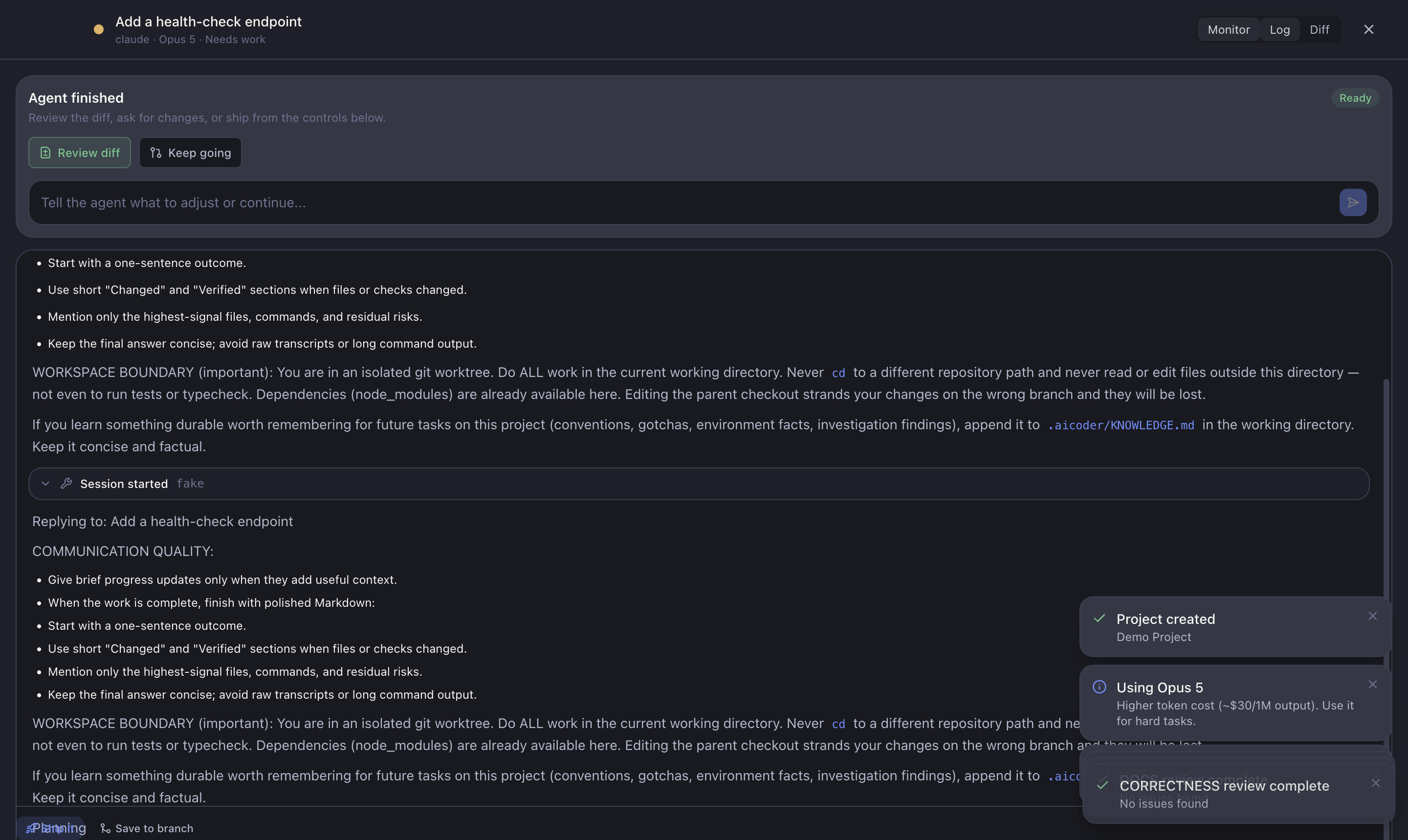The width and height of the screenshot is (1408, 840).
Task: Dismiss the Using Opus 5 notification
Action: 1372,685
